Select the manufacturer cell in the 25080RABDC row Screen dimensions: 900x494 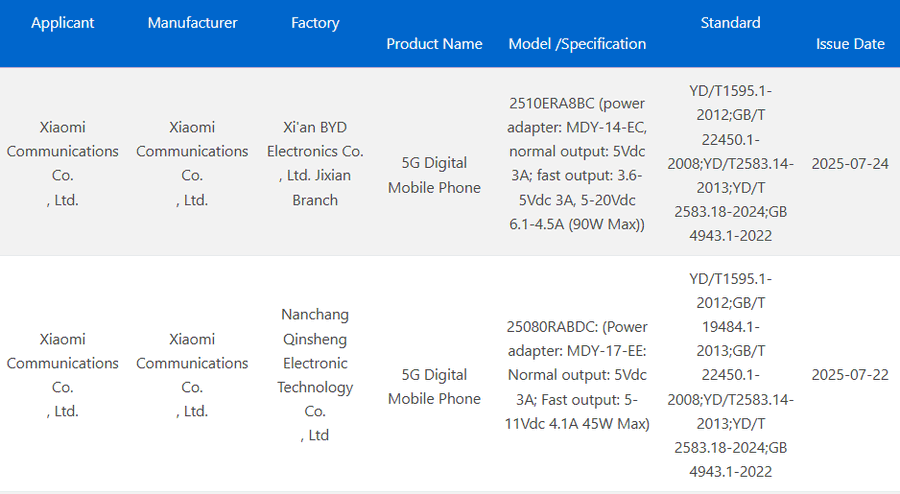192,375
